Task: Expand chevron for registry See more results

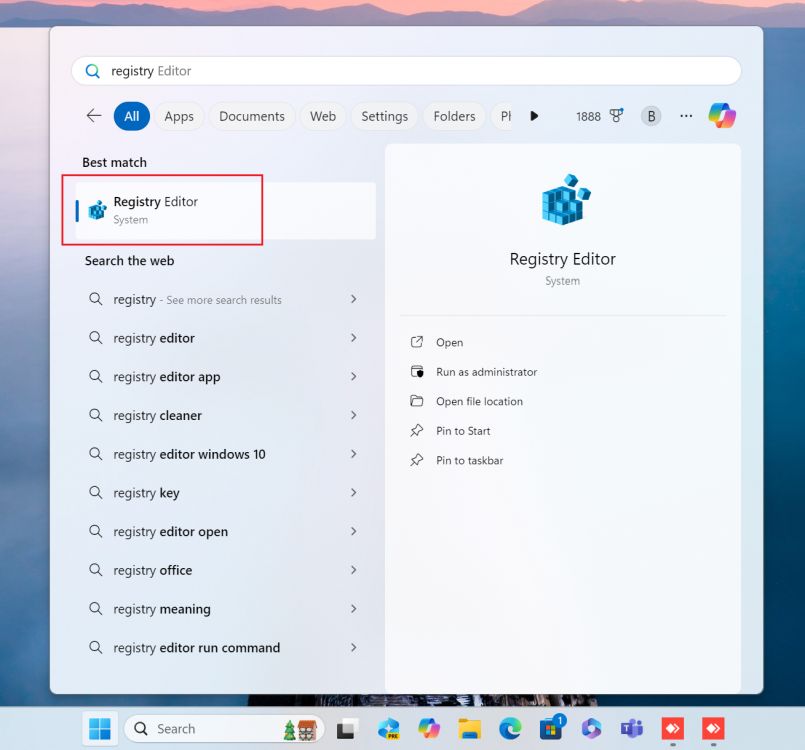Action: pyautogui.click(x=353, y=299)
